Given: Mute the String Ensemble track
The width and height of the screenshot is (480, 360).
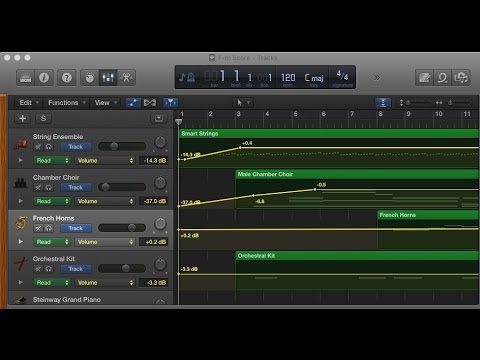Looking at the screenshot, I should point(38,147).
